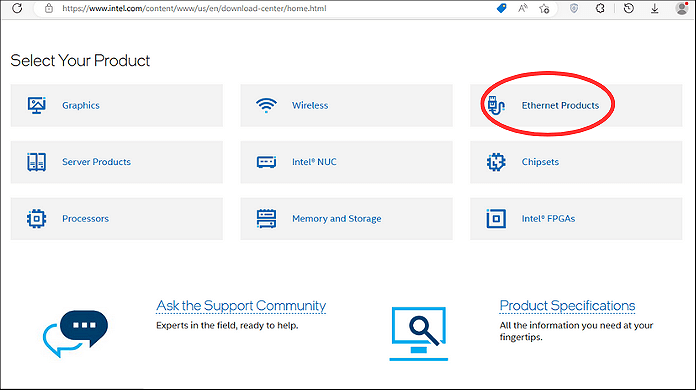
Task: Open browser history clock icon
Action: pos(629,8)
